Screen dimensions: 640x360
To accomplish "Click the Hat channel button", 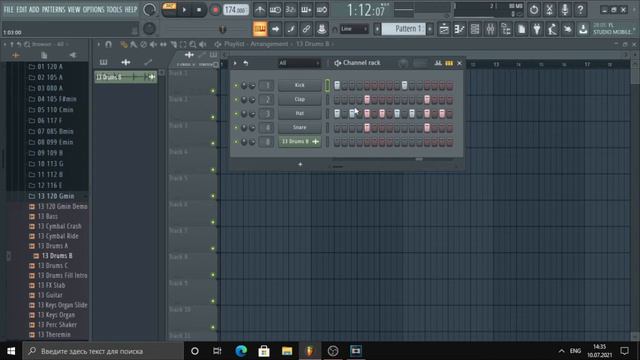I will [x=300, y=113].
